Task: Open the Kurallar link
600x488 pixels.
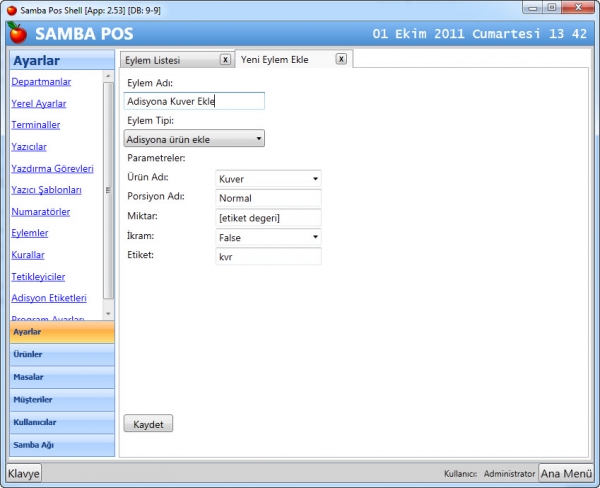Action: click(28, 255)
